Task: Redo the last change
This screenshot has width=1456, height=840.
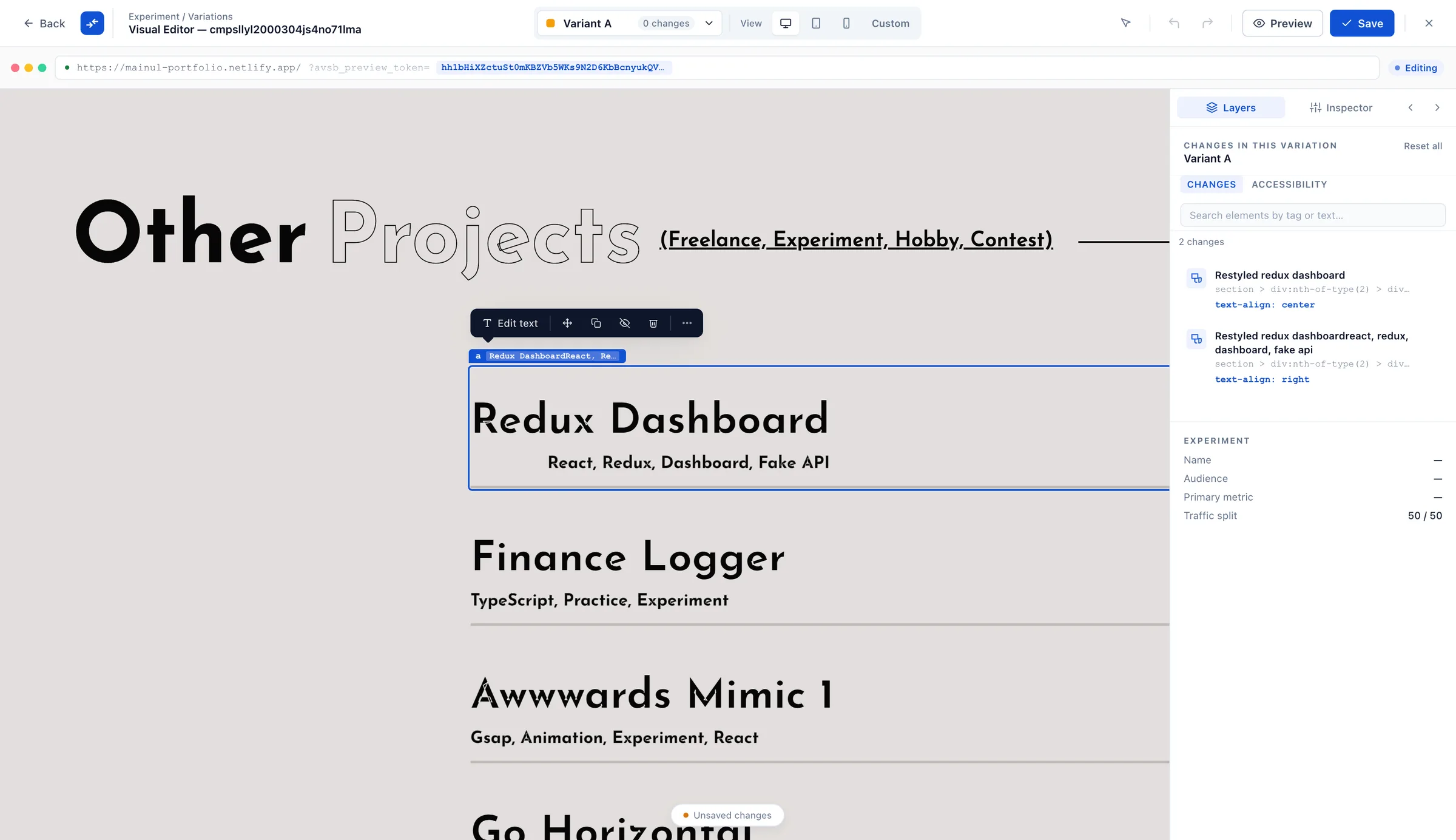Action: coord(1207,23)
